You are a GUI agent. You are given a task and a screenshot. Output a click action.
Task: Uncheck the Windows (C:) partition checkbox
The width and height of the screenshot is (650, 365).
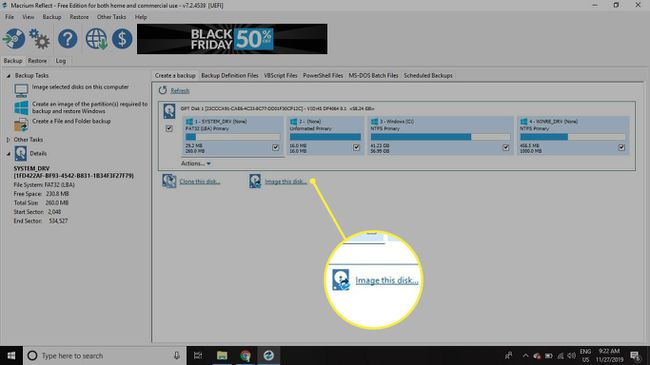tap(506, 147)
